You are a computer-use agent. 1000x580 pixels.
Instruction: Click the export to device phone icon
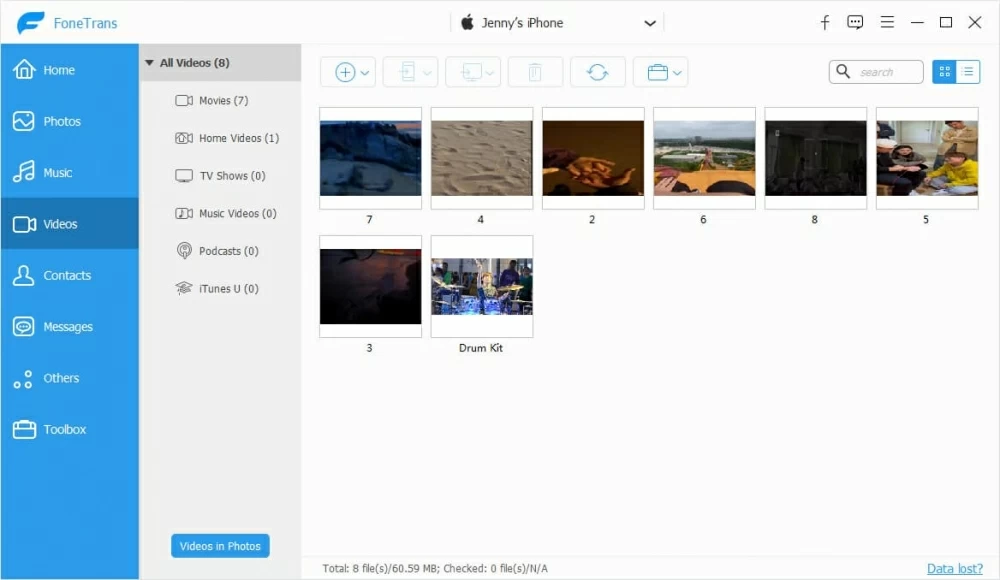pyautogui.click(x=407, y=72)
